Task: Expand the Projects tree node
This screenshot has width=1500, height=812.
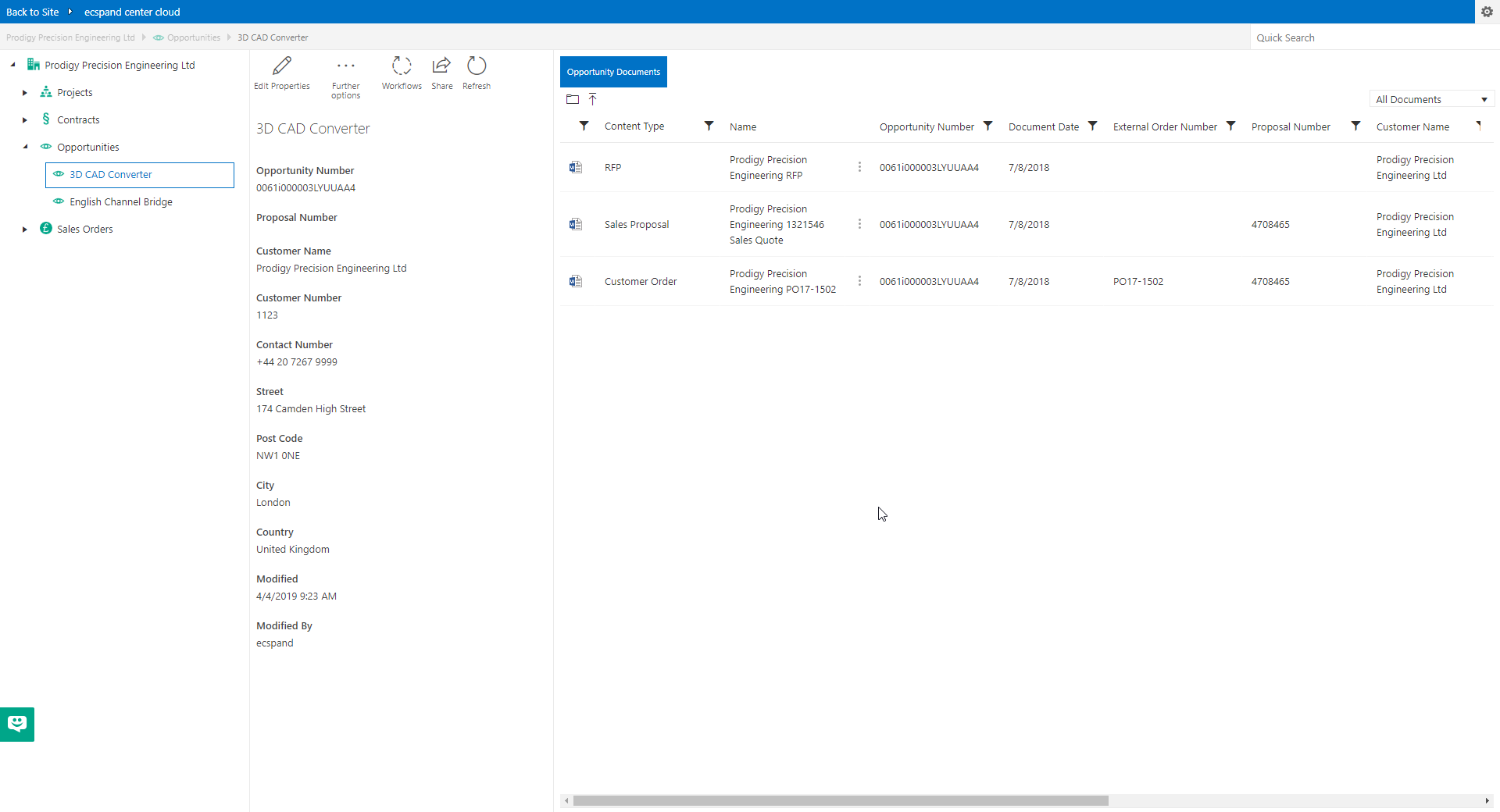Action: point(25,93)
